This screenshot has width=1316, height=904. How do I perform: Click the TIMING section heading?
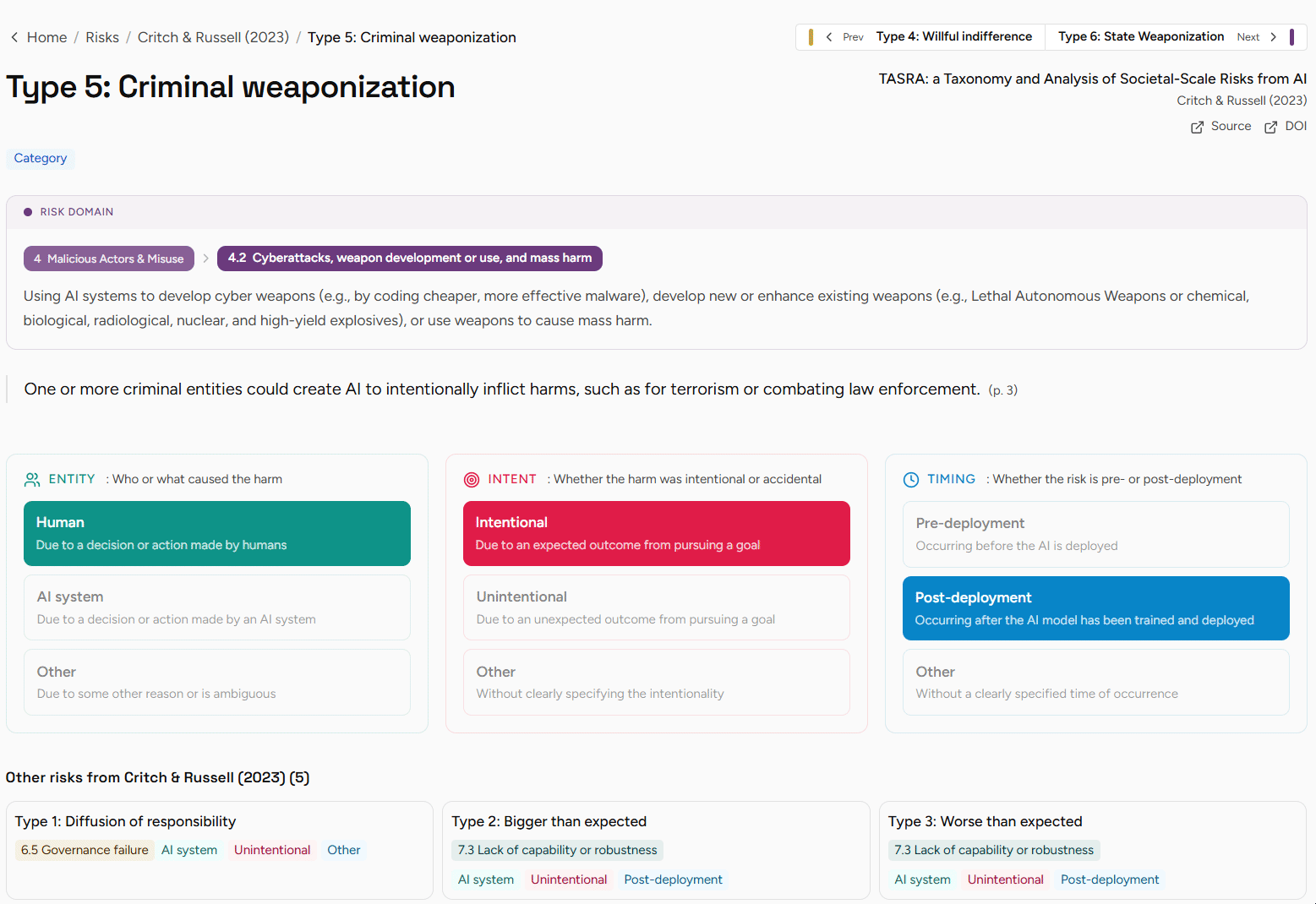[952, 479]
